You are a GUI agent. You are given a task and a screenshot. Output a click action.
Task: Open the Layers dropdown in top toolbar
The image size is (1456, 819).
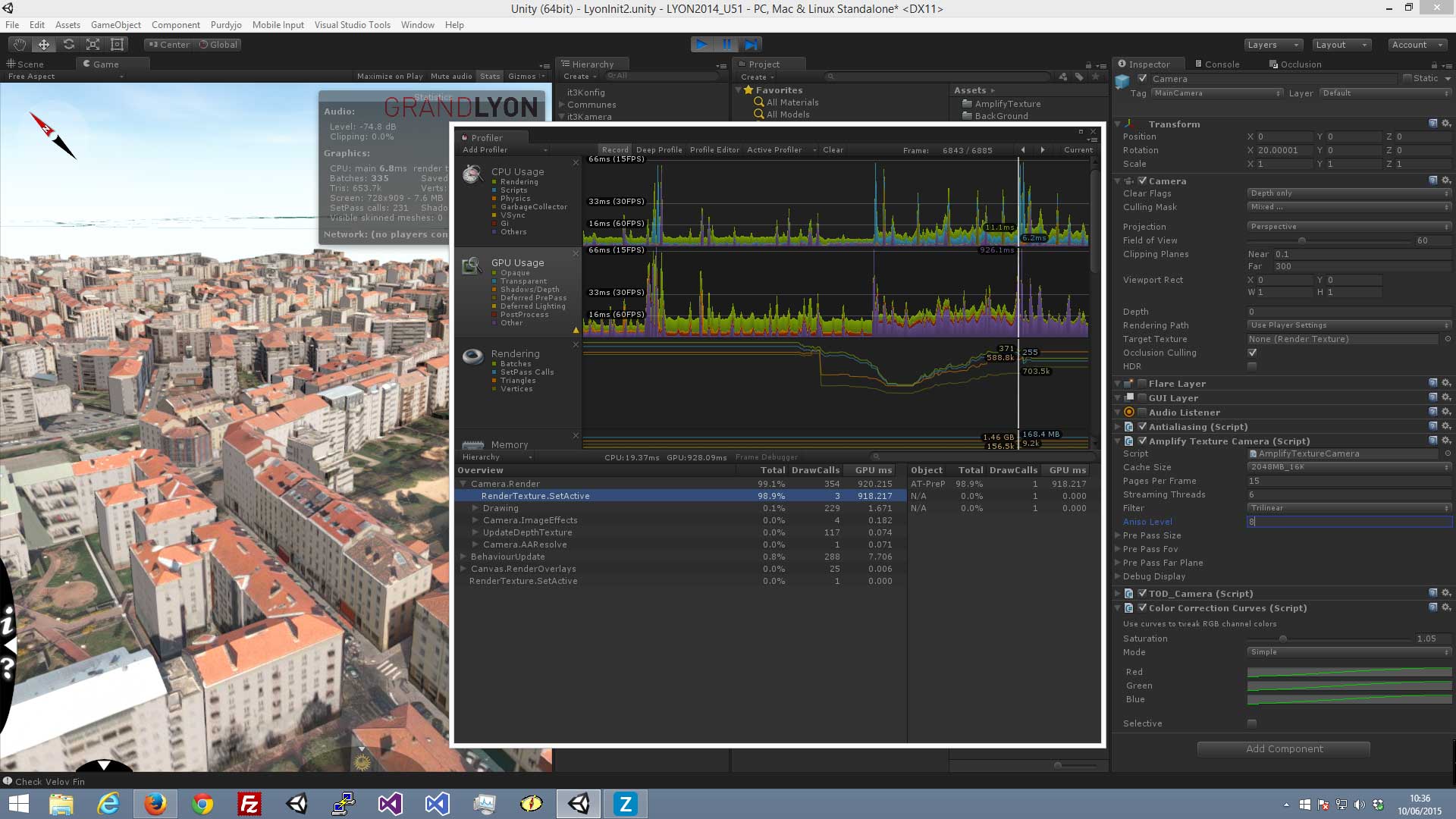tap(1273, 45)
